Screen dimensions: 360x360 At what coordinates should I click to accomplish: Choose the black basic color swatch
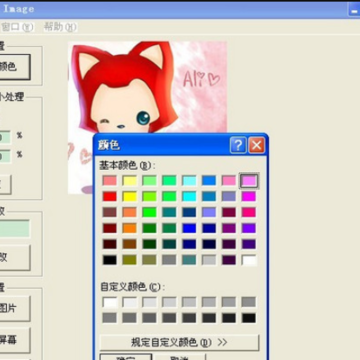(110, 260)
